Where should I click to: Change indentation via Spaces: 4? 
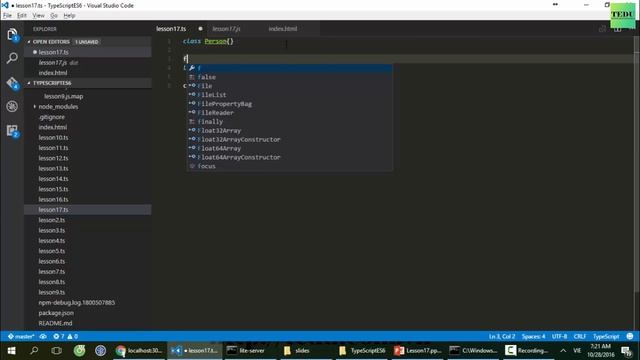pos(533,337)
